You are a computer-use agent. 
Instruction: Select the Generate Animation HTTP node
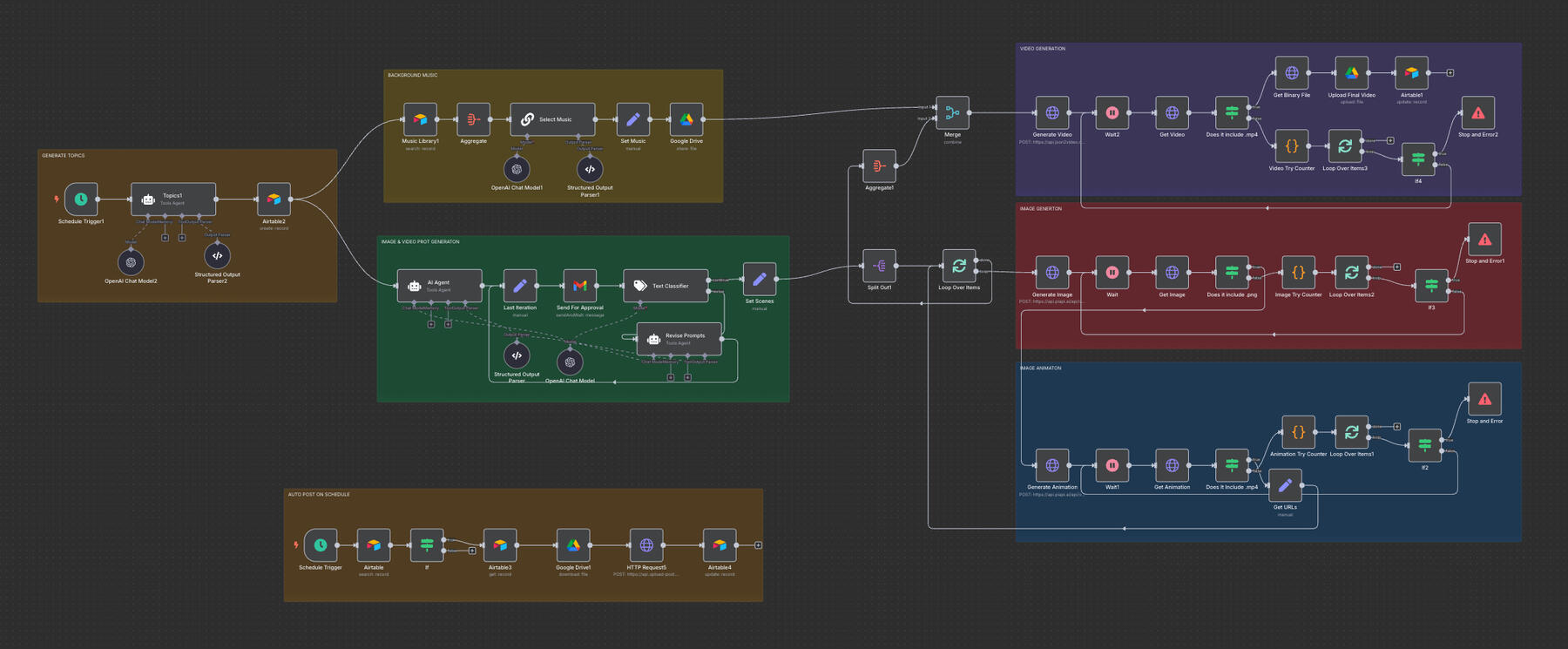[1051, 465]
